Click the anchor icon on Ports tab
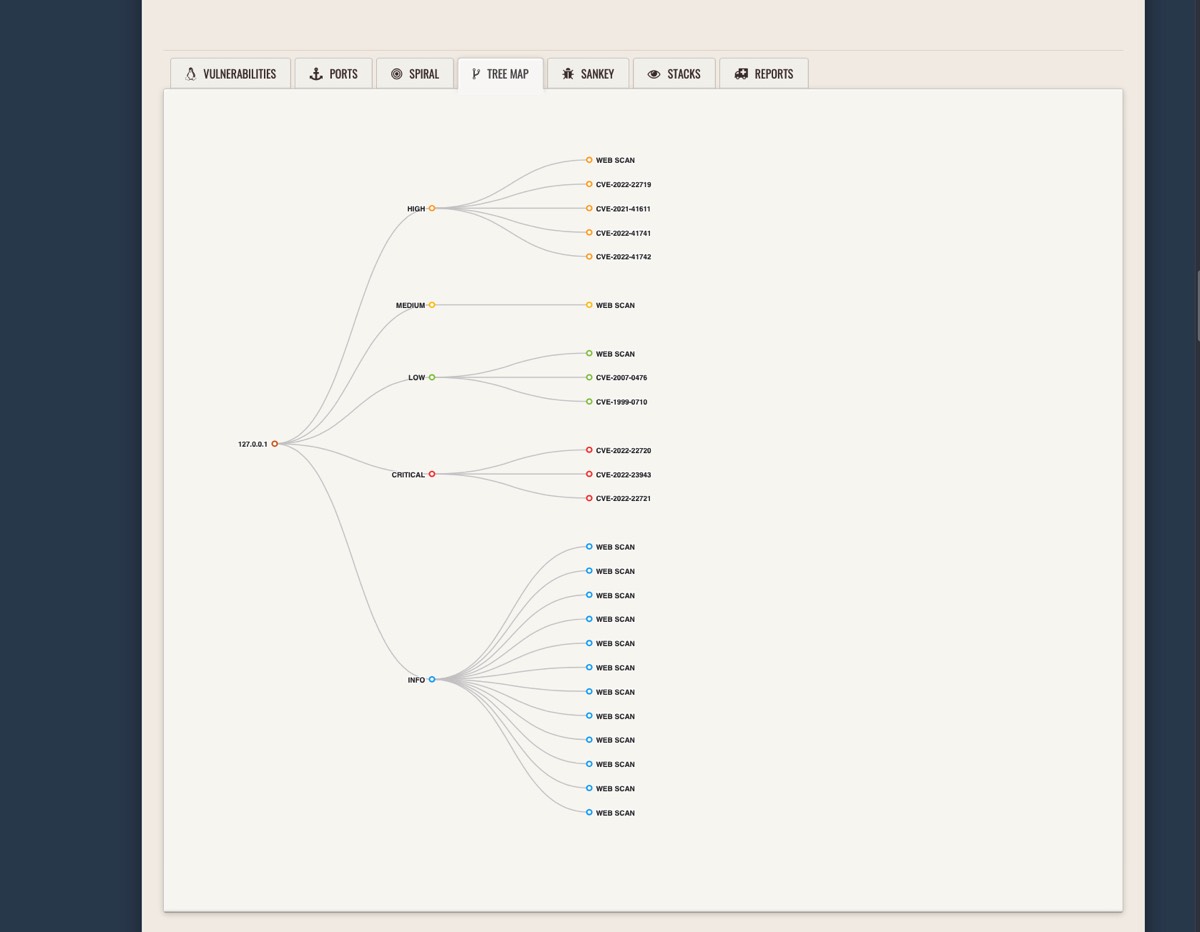Screen dimensions: 1200x932 [x=316, y=74]
